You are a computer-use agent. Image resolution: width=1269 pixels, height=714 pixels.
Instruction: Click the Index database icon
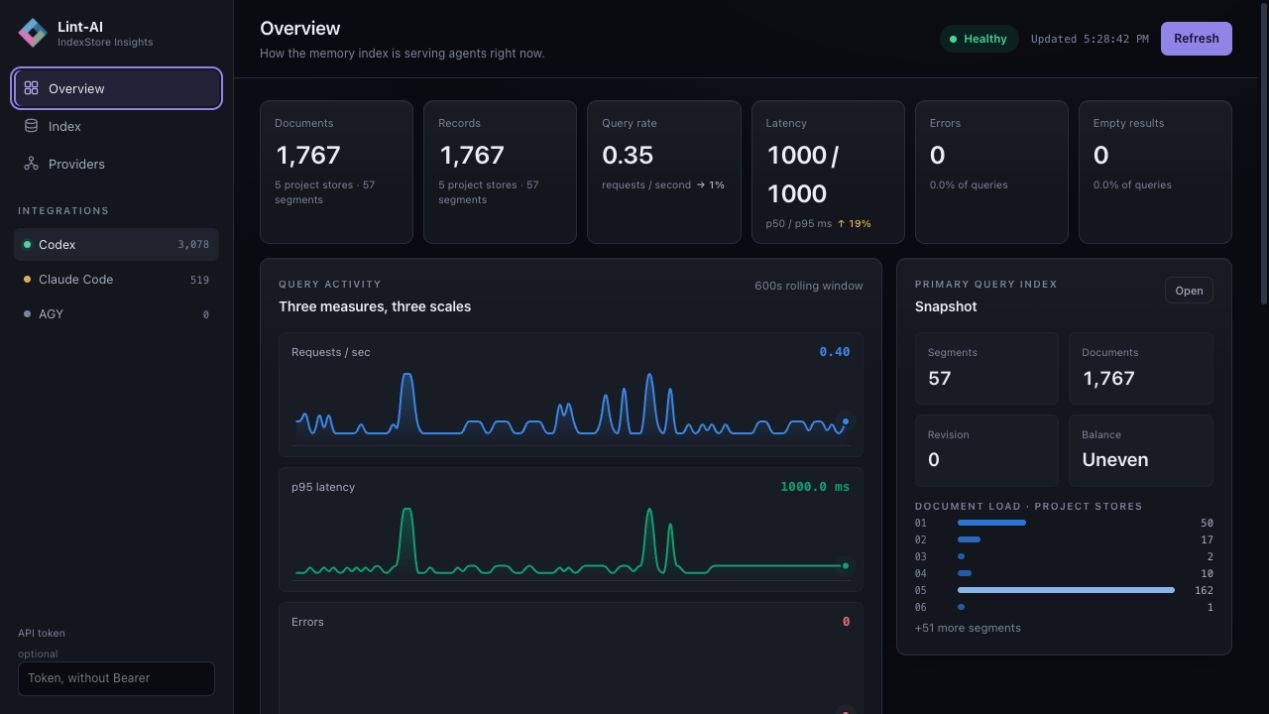pyautogui.click(x=31, y=126)
